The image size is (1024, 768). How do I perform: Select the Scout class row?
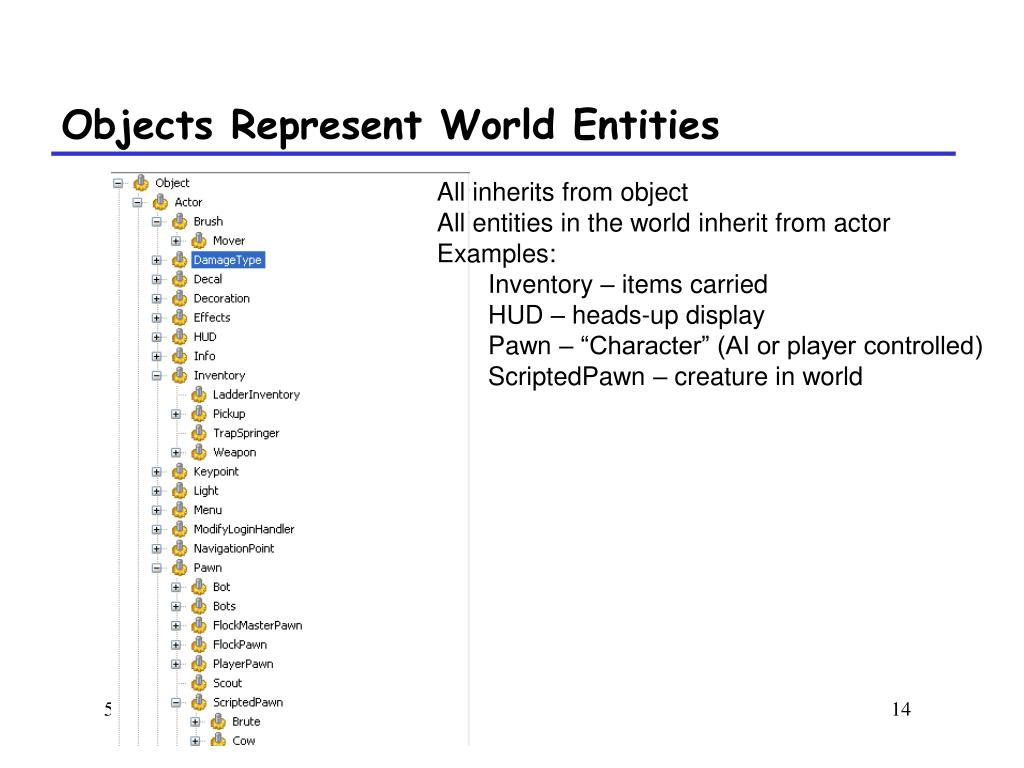[227, 683]
